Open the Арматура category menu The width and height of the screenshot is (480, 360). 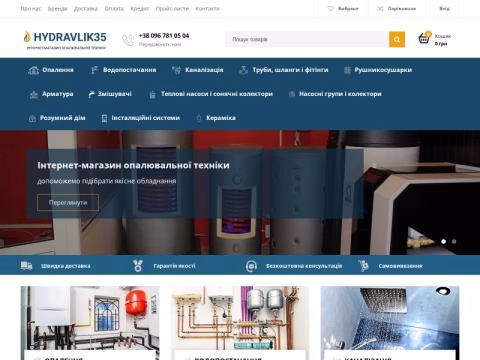point(58,94)
